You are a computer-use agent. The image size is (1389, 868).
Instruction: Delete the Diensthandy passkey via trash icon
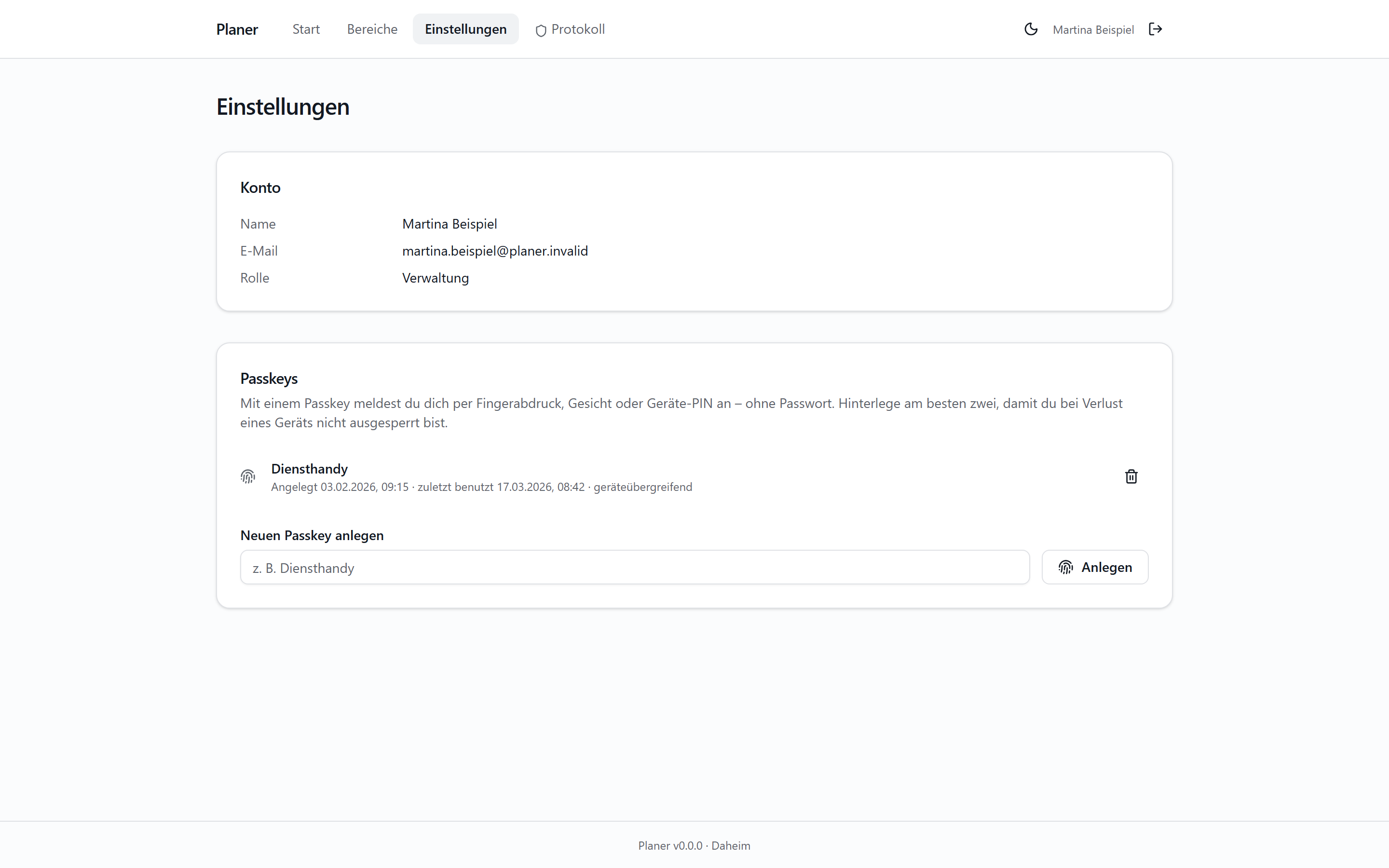point(1131,476)
